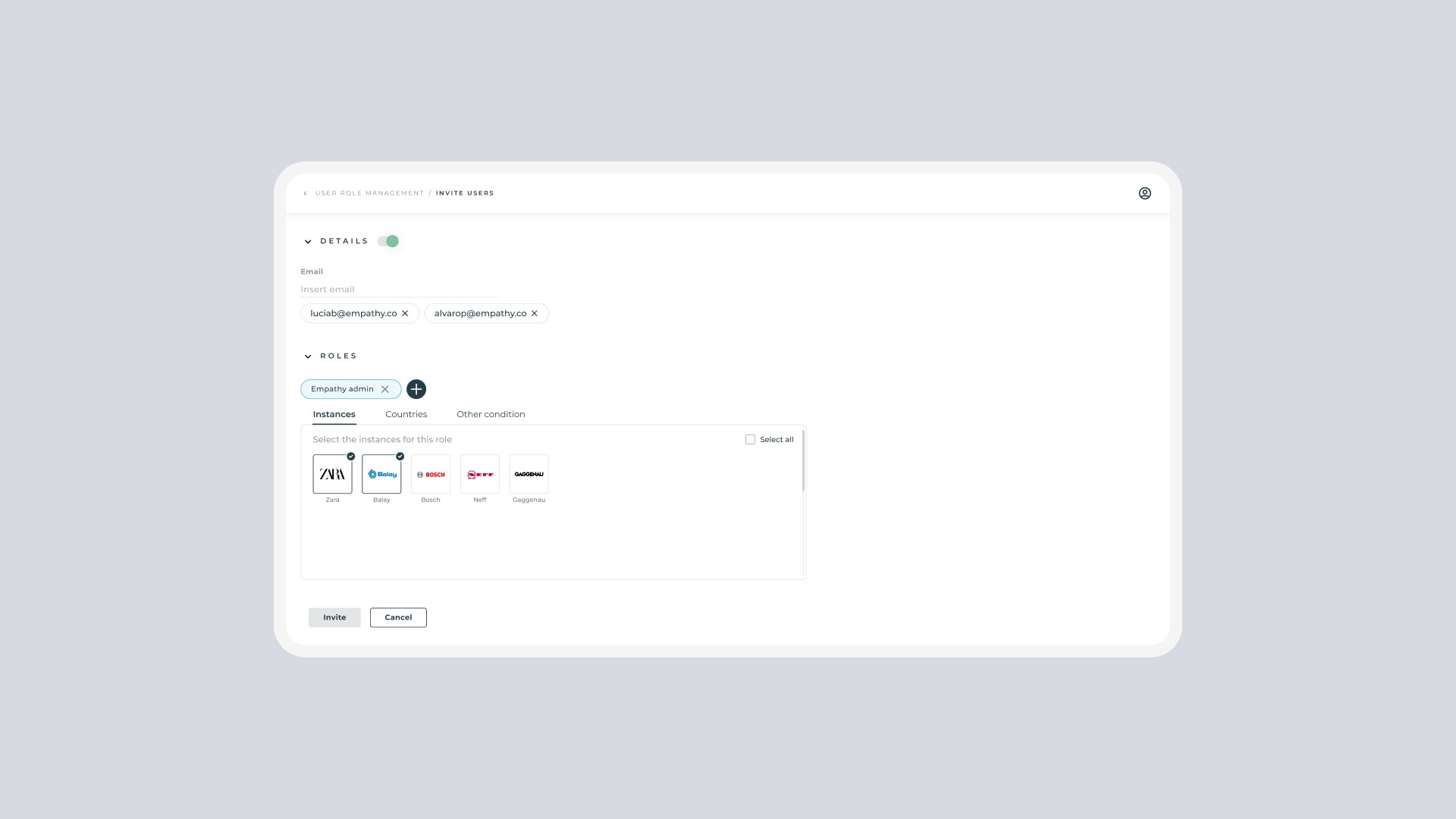The image size is (1456, 819).
Task: Add a new role with plus button
Action: pos(416,389)
